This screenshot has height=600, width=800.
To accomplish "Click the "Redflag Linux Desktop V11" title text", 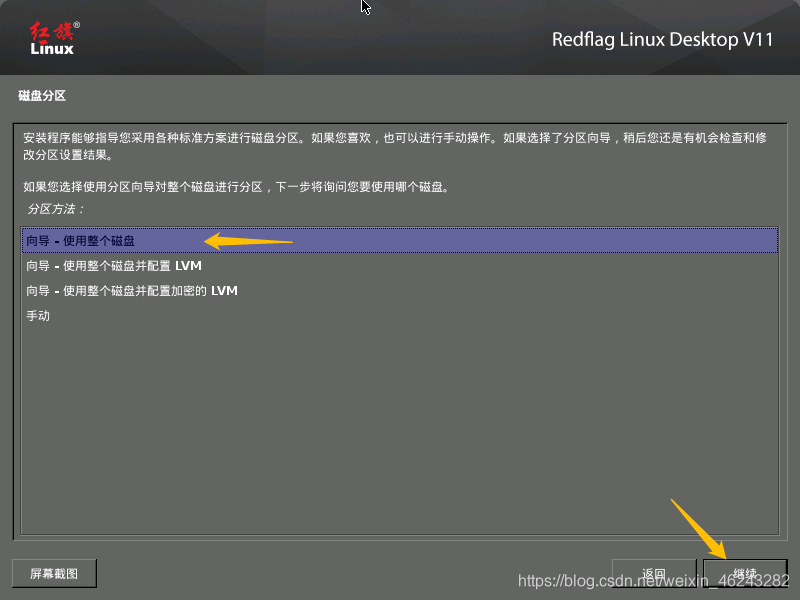I will pyautogui.click(x=665, y=40).
